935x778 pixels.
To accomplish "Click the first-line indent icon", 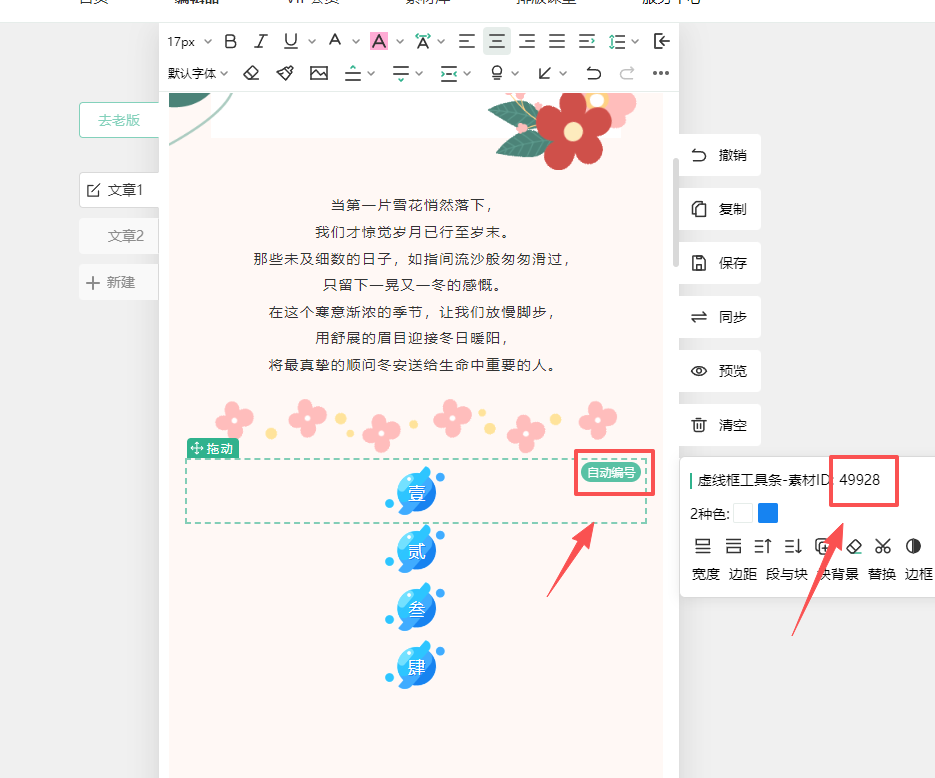I will pyautogui.click(x=587, y=41).
